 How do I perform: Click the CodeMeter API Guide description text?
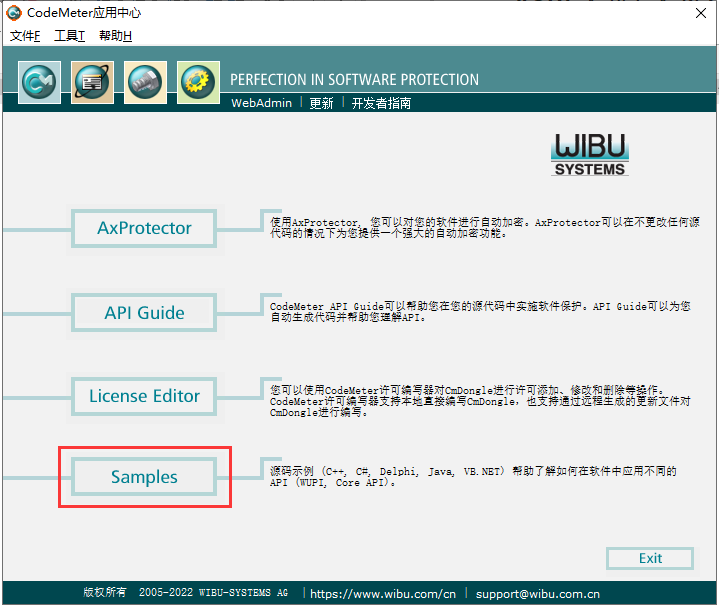coord(480,312)
